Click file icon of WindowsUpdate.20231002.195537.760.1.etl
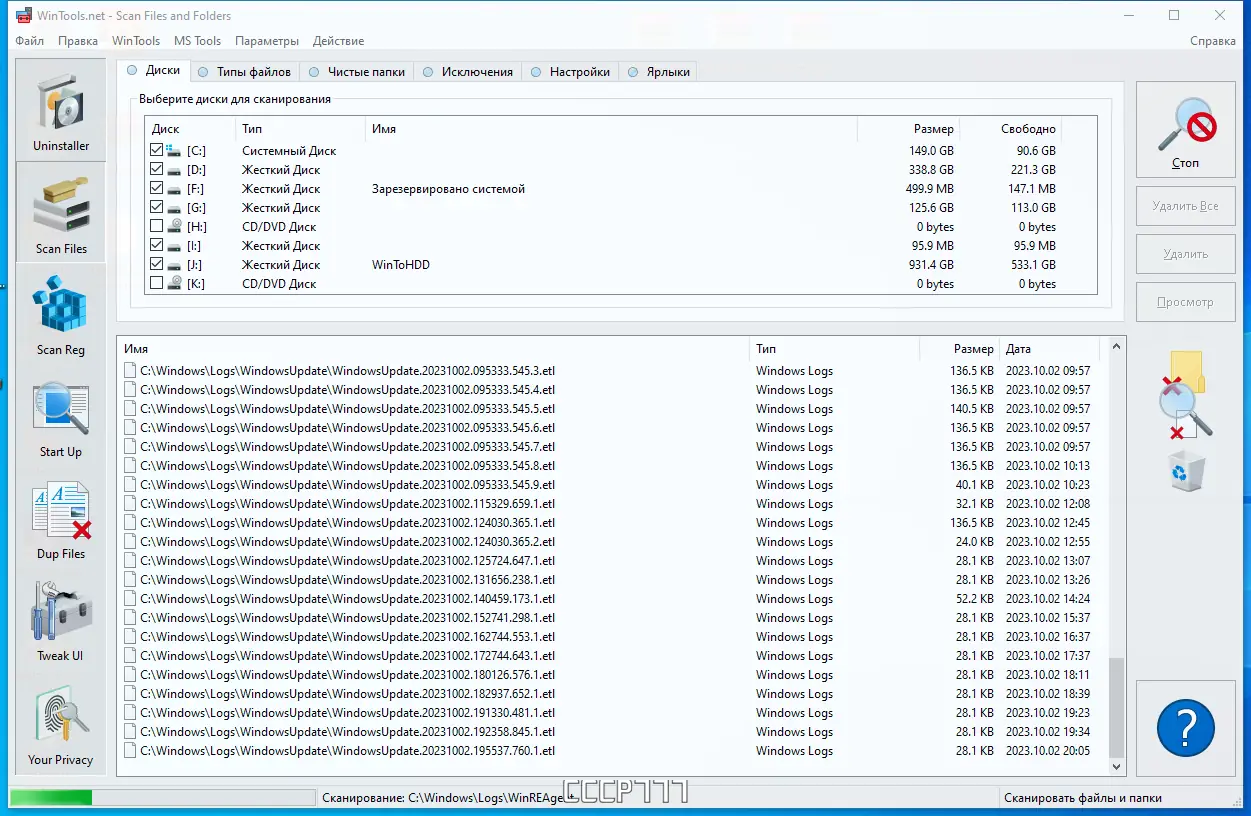The height and width of the screenshot is (816, 1251). pos(130,751)
